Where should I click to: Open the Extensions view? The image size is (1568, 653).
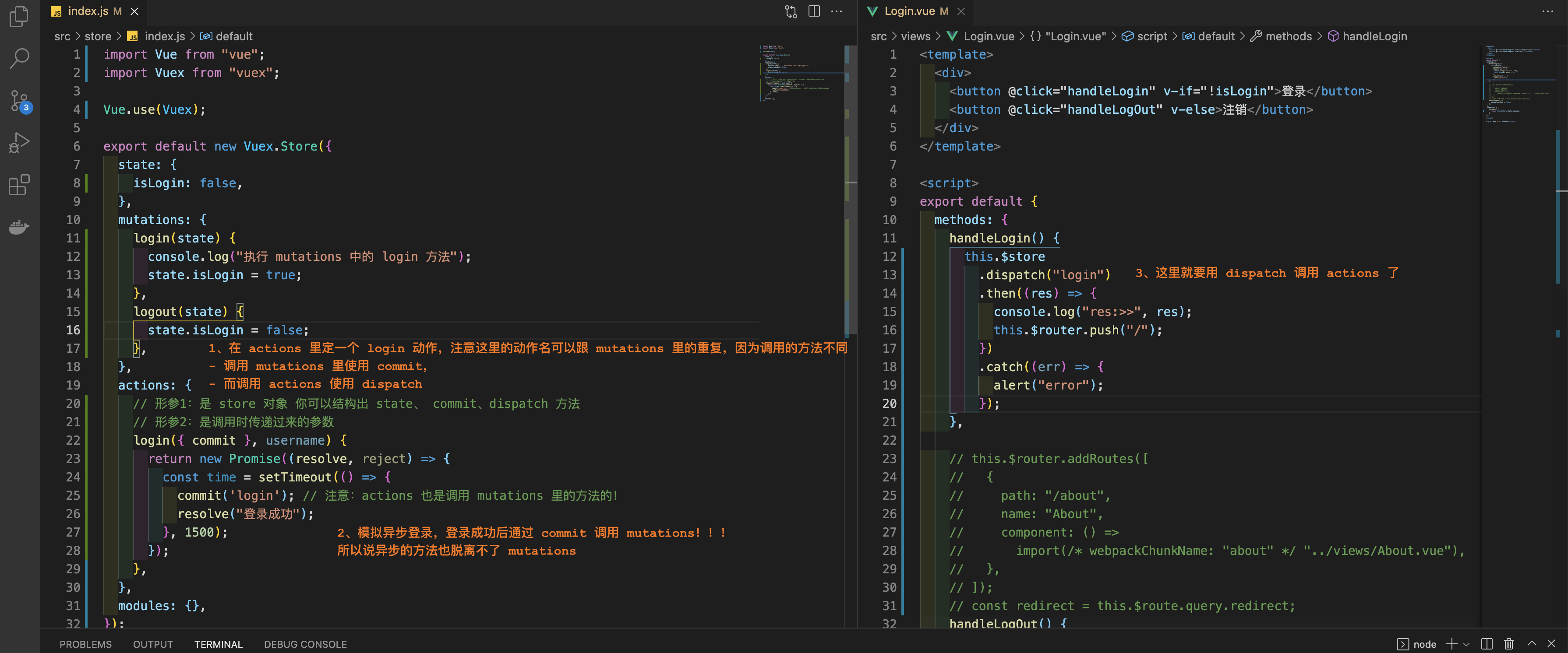(19, 185)
